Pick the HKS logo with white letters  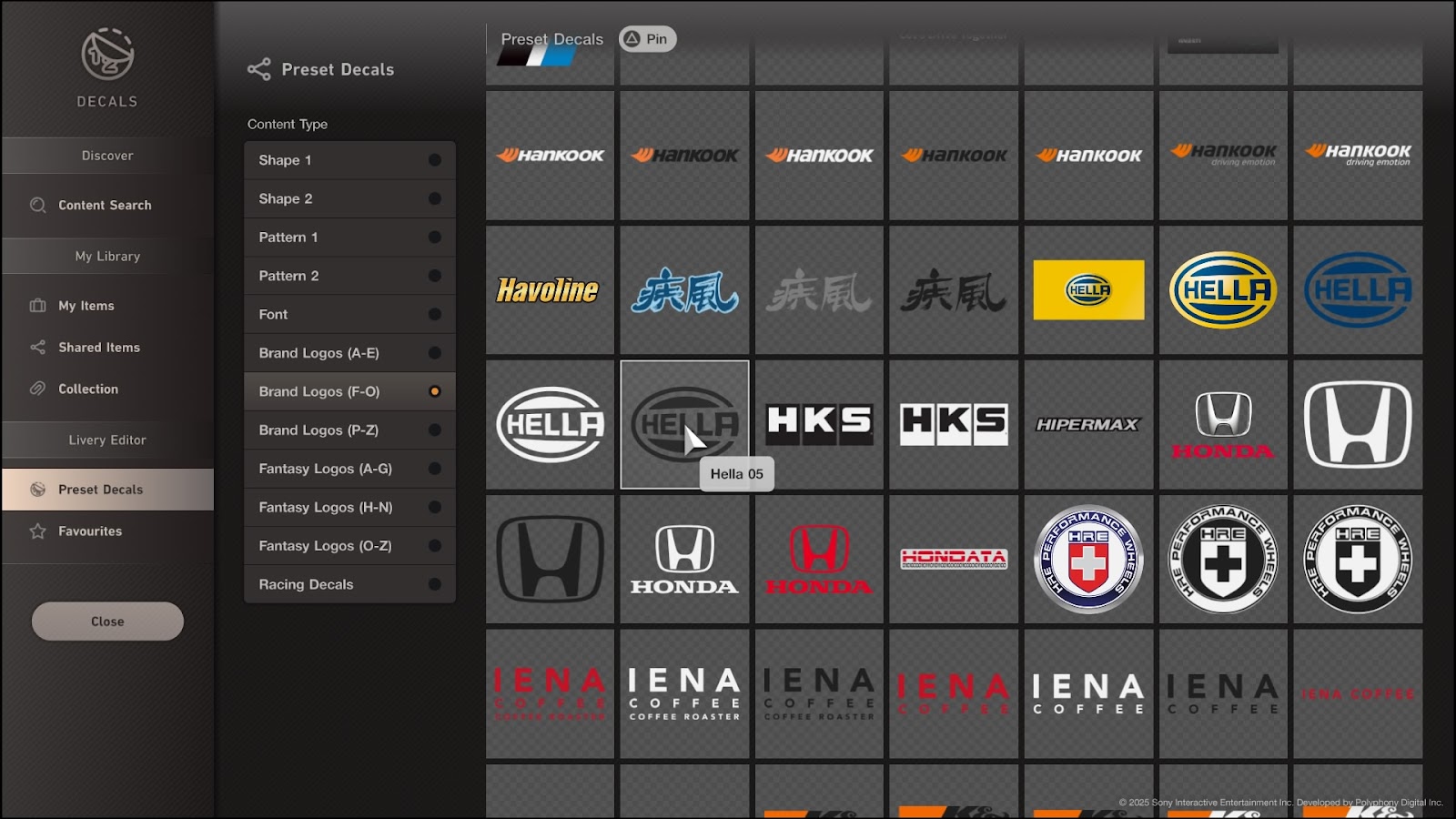819,425
